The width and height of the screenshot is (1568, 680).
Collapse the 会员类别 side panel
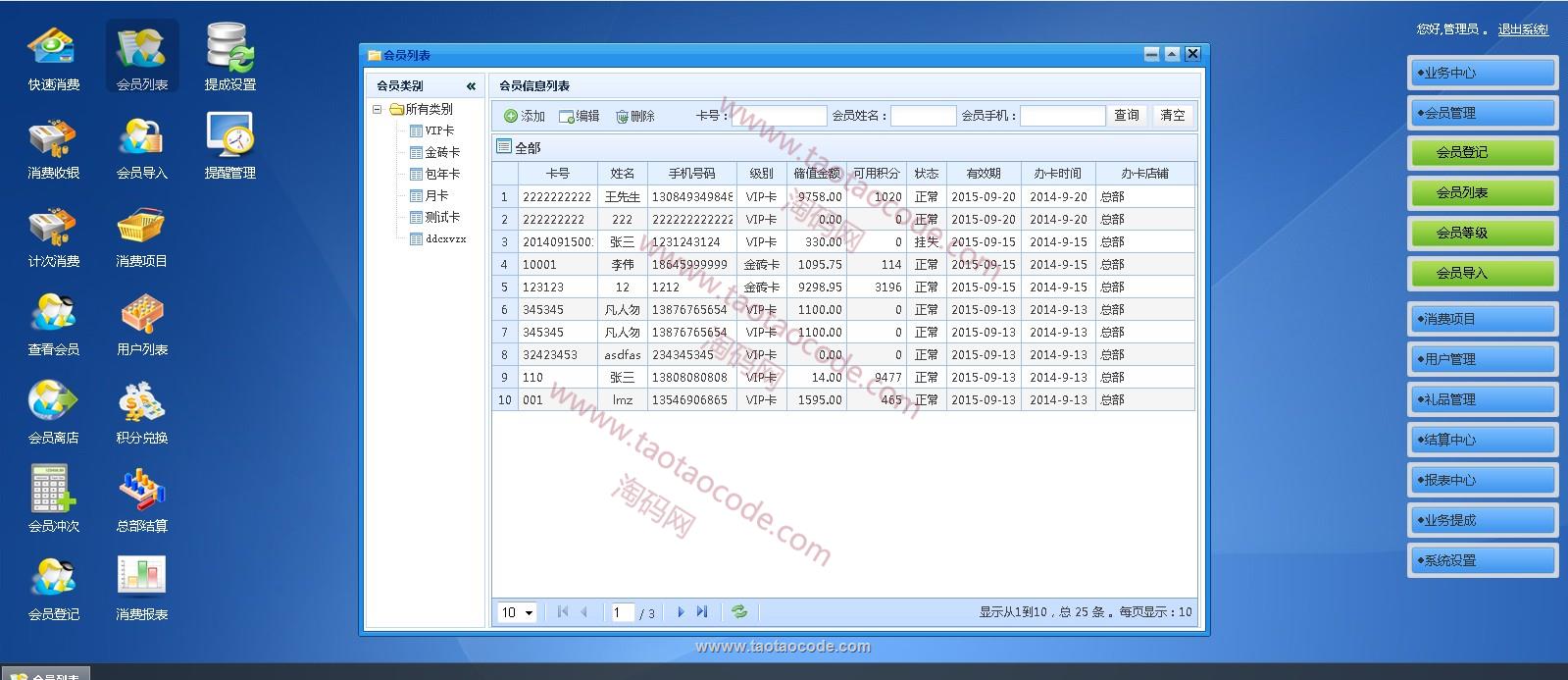tap(471, 86)
